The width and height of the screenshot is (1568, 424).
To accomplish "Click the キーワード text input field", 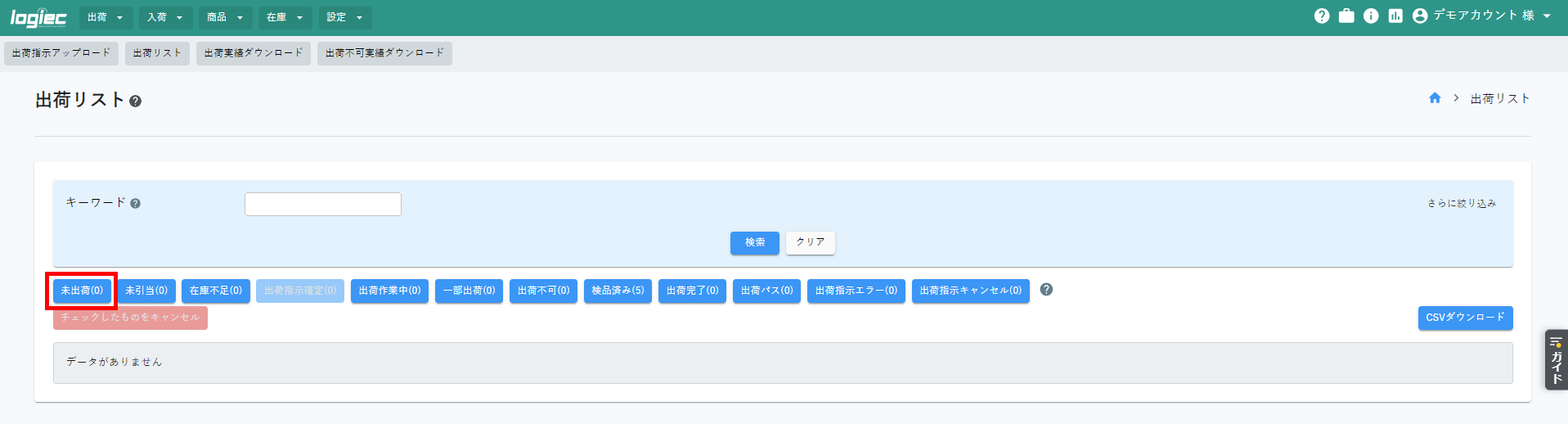I will click(x=322, y=205).
